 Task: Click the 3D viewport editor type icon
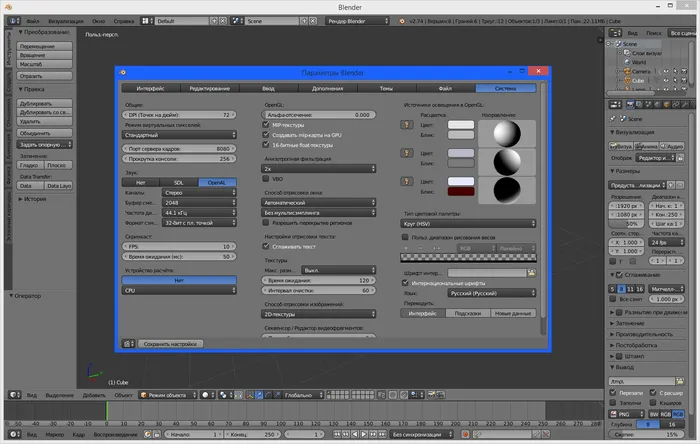click(14, 395)
